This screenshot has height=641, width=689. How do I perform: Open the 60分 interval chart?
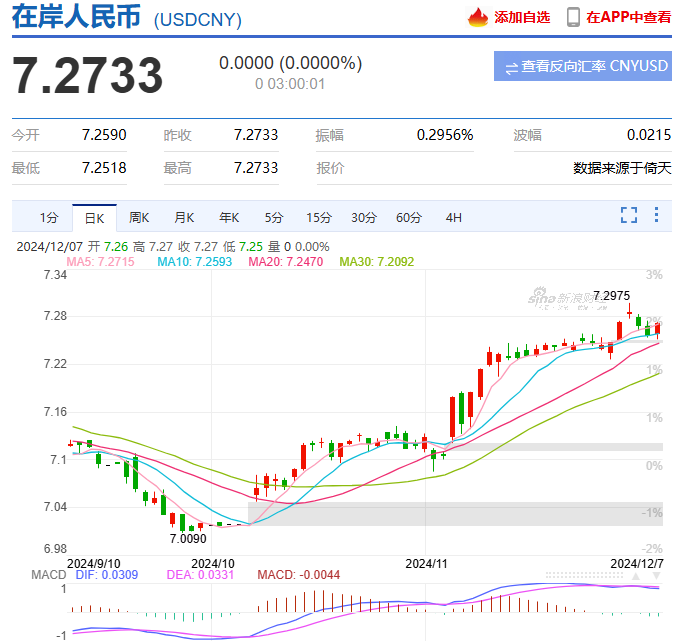tap(409, 217)
